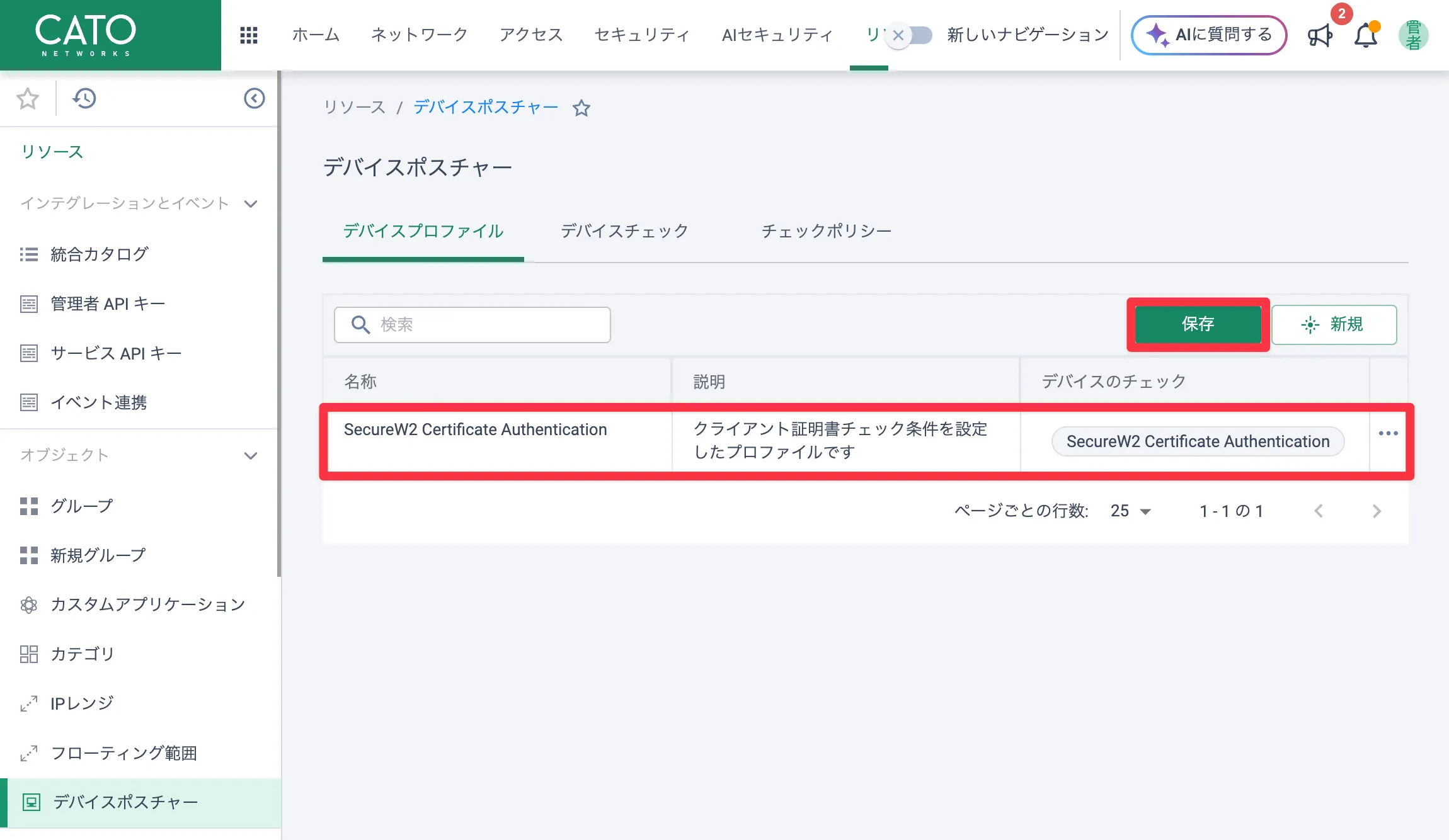Click the デバイスポスチャー breadcrumb link
Viewport: 1449px width, 840px height.
pyautogui.click(x=486, y=108)
